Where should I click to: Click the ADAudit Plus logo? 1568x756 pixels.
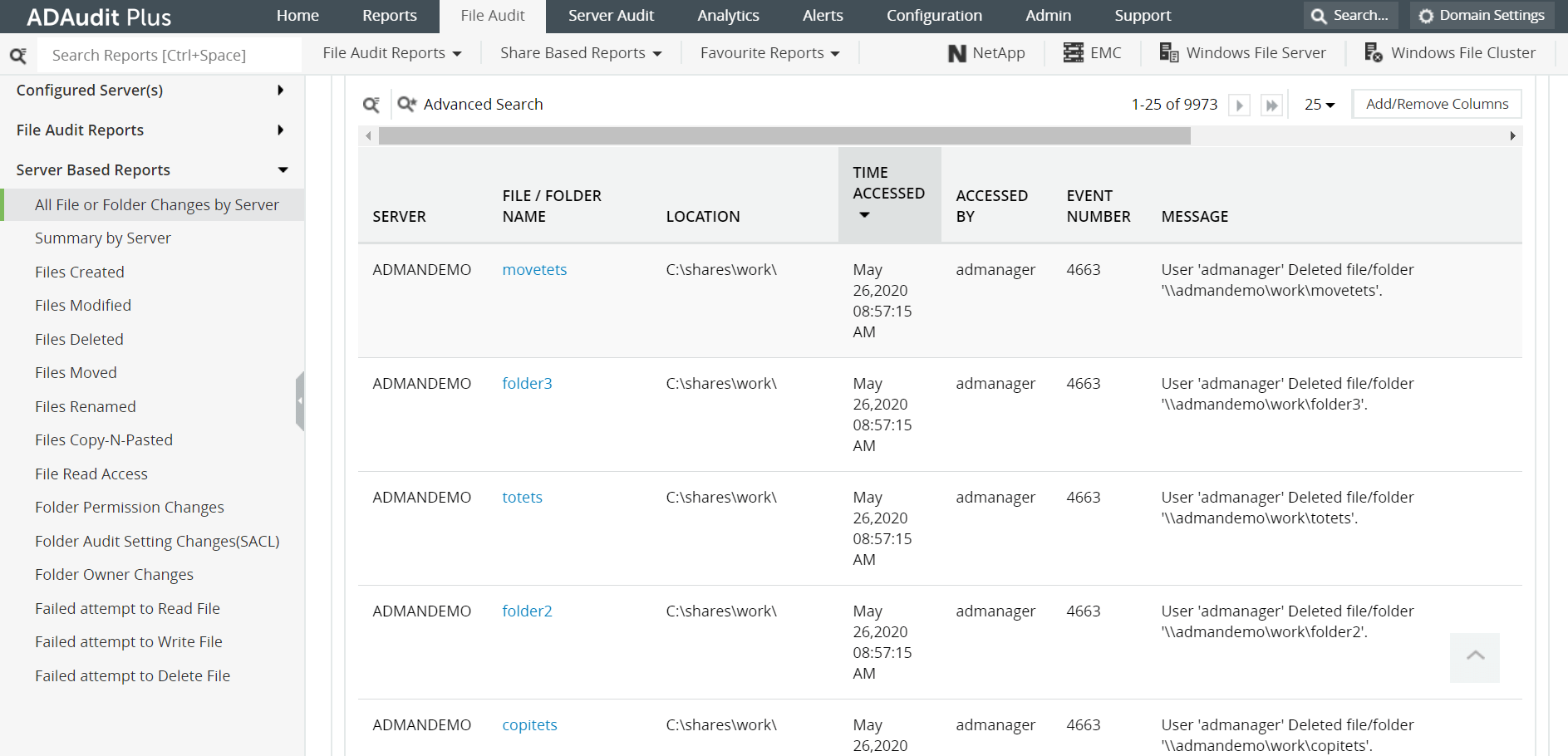[x=99, y=17]
